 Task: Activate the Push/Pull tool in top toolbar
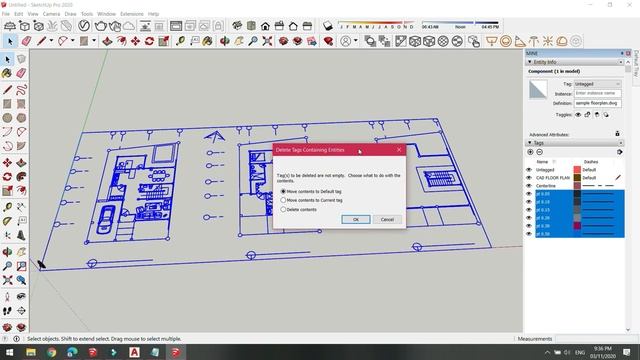[107, 41]
